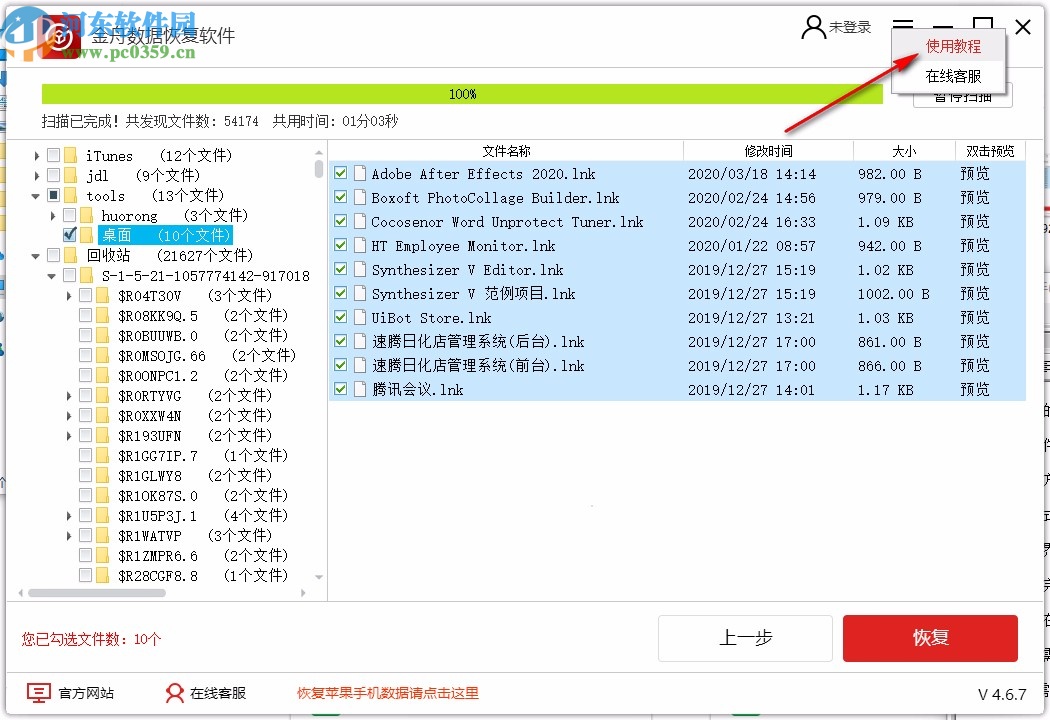The image size is (1050, 720).
Task: Click the 100% green progress bar
Action: (463, 93)
